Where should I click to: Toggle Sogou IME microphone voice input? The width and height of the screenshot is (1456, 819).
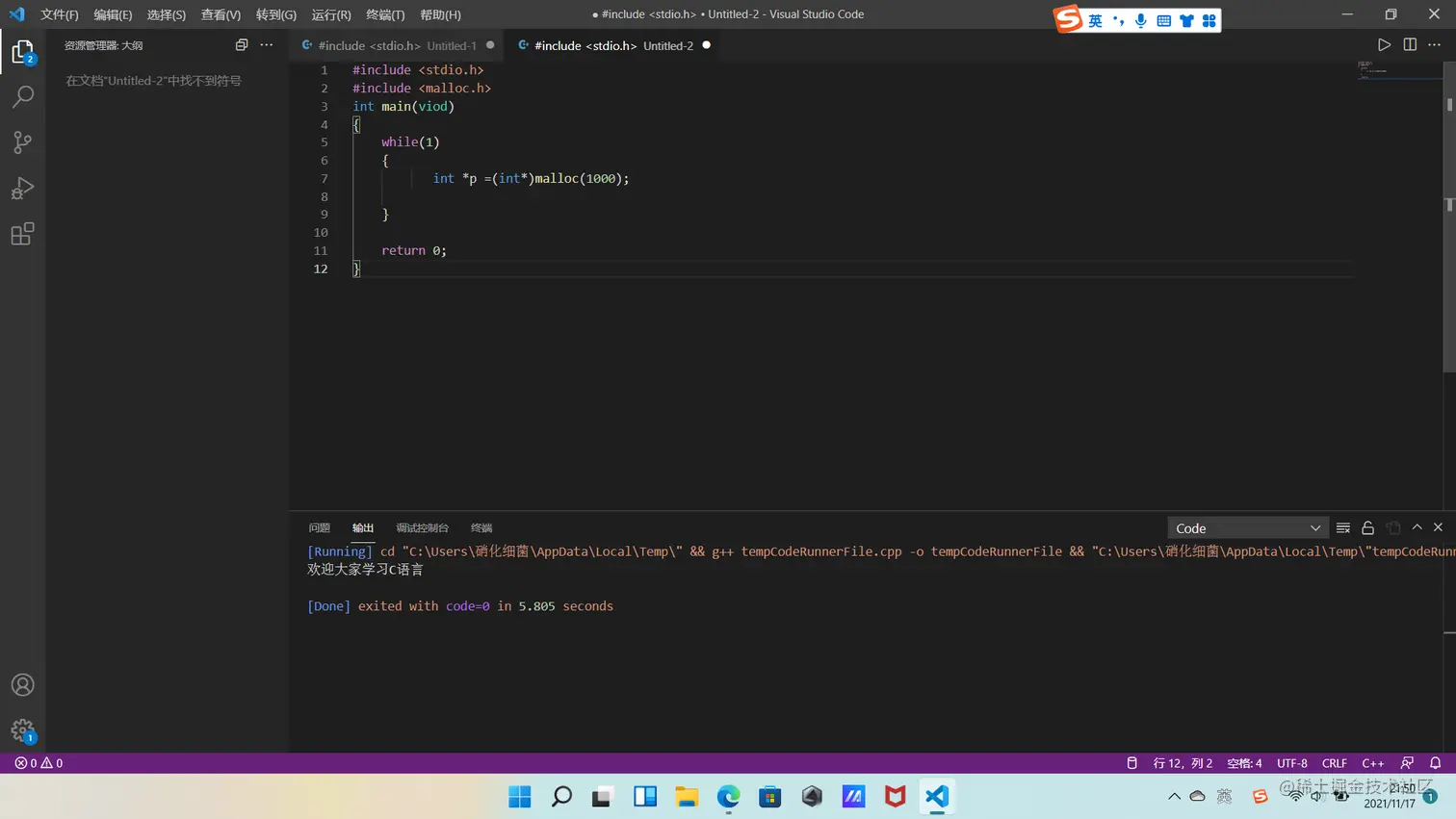[x=1140, y=20]
